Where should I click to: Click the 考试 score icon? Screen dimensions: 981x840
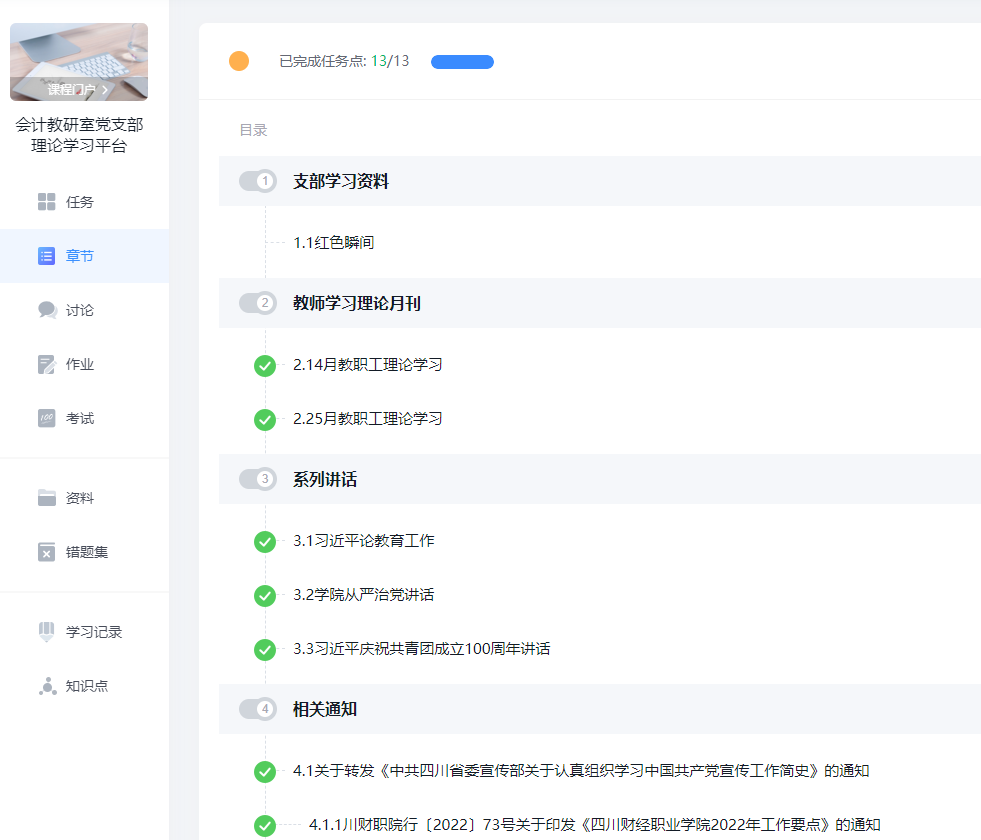[47, 418]
